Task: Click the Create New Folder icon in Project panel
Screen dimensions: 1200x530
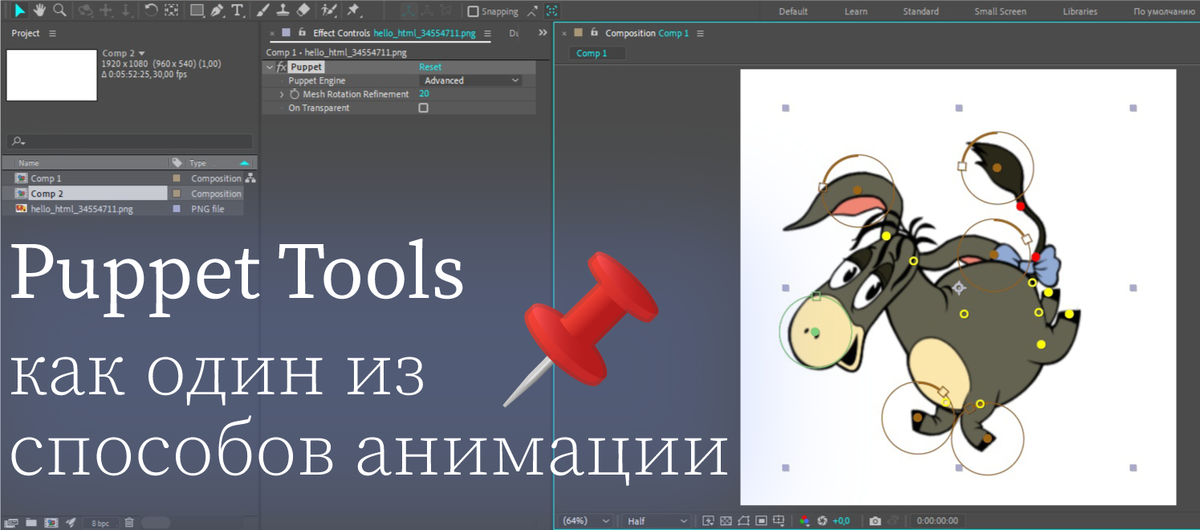Action: 31,522
